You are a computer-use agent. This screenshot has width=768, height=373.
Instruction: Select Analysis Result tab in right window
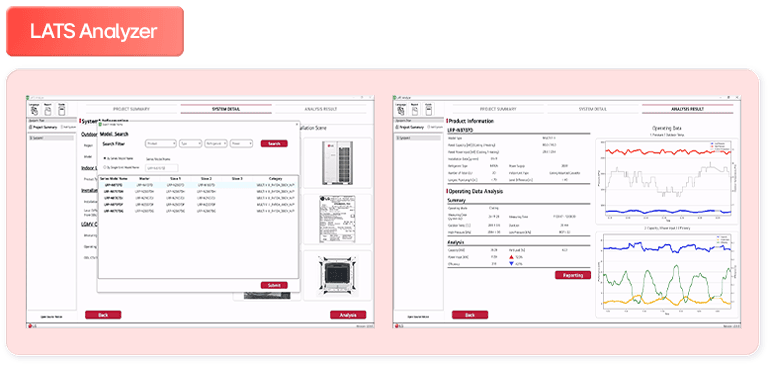click(x=688, y=109)
